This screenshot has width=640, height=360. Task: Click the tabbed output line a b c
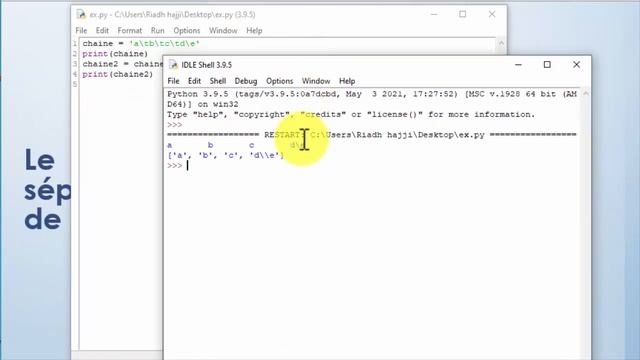pyautogui.click(x=236, y=145)
